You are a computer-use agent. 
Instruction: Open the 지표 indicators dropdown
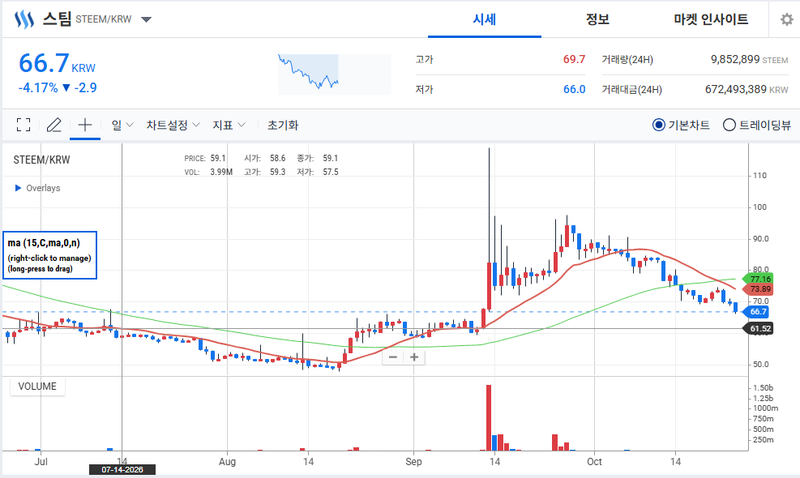coord(229,125)
